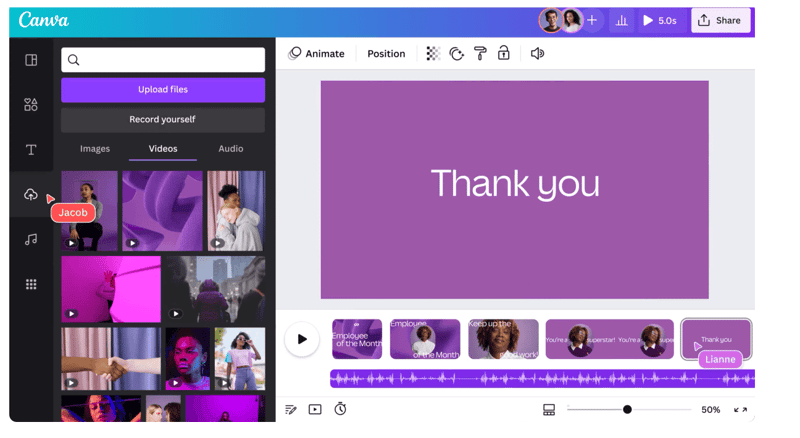This screenshot has height=438, width=800.
Task: Open the Position panel
Action: point(386,54)
